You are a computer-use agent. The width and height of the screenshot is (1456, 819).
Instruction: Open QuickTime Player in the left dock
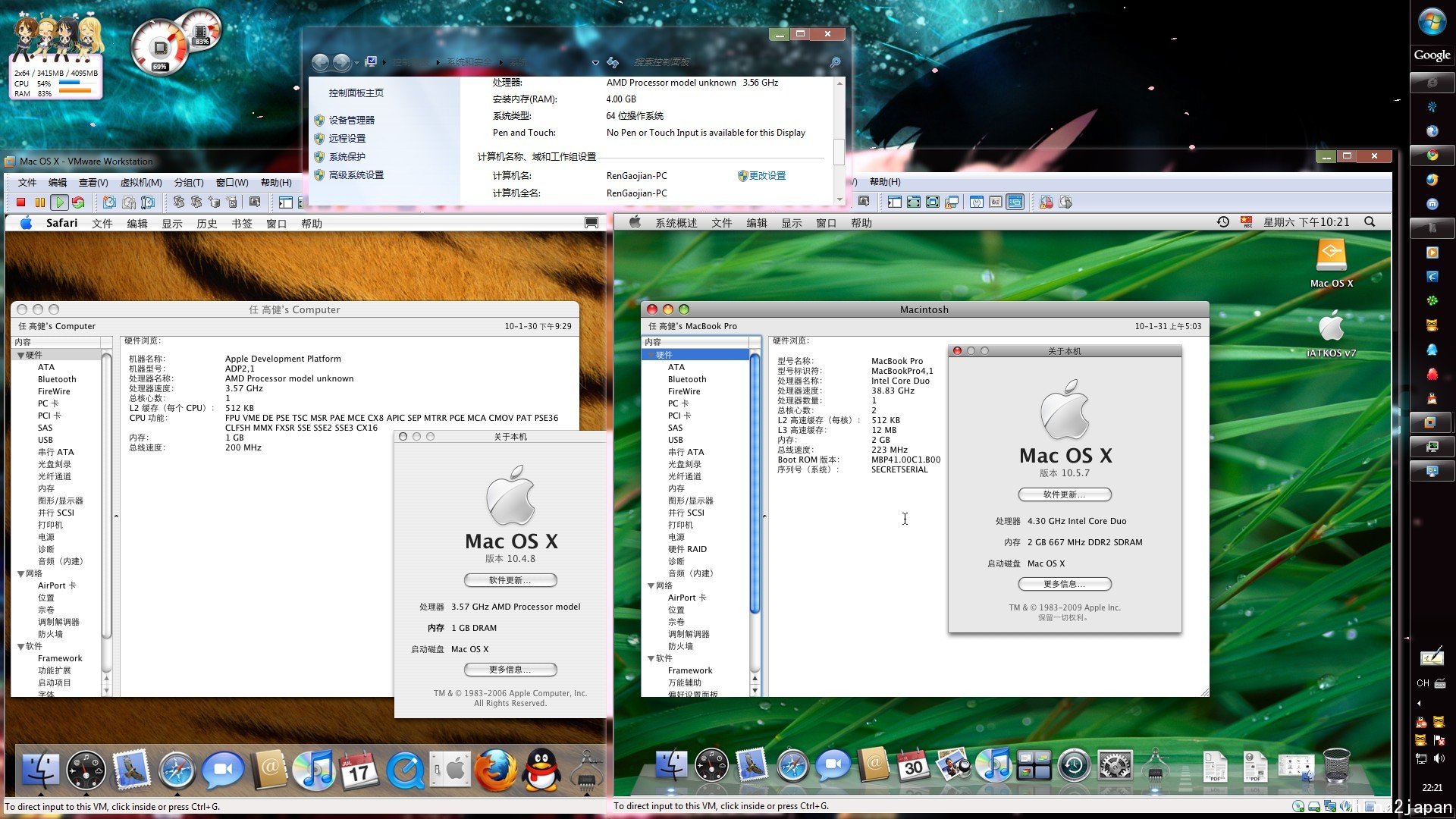pos(405,770)
